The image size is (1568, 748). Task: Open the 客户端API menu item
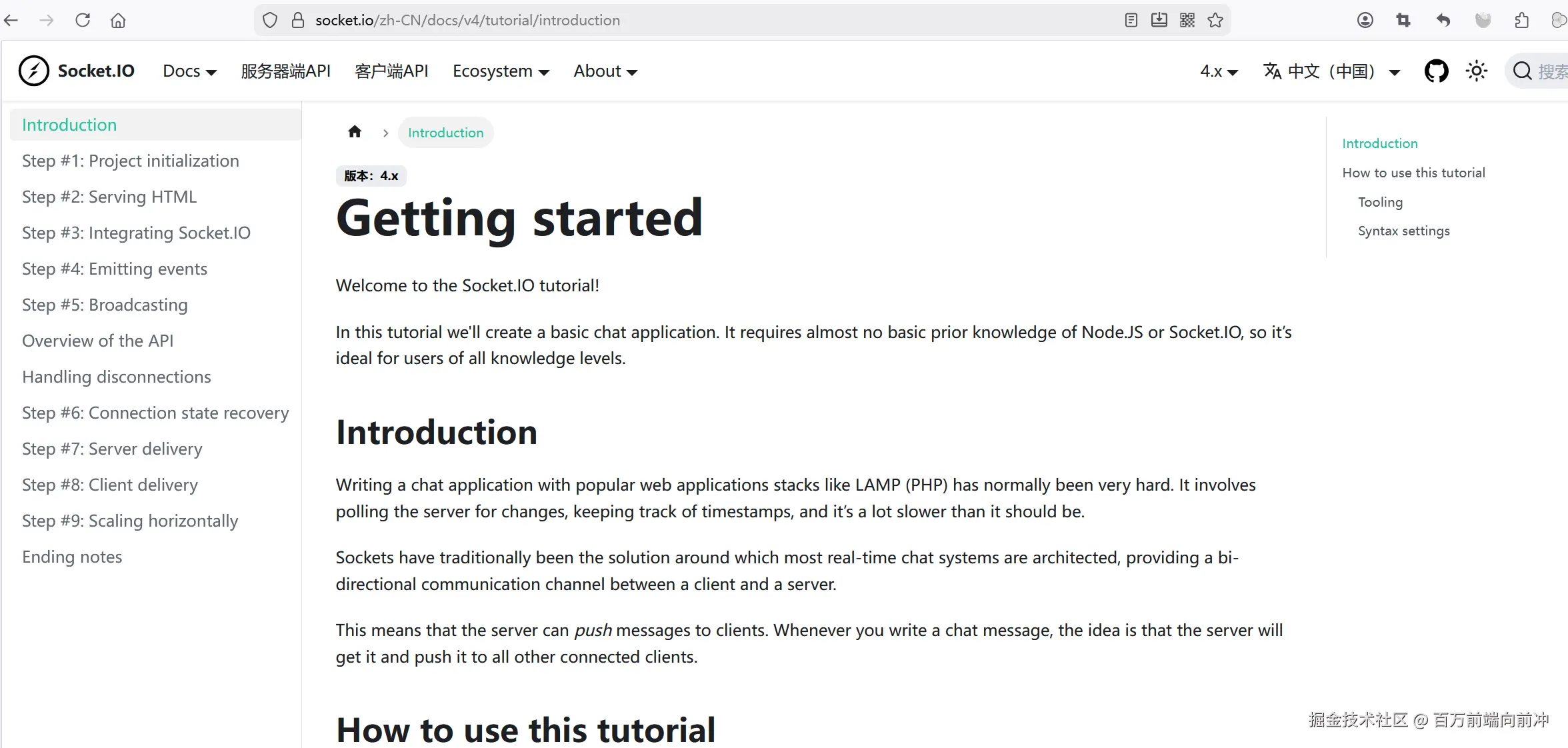point(391,71)
